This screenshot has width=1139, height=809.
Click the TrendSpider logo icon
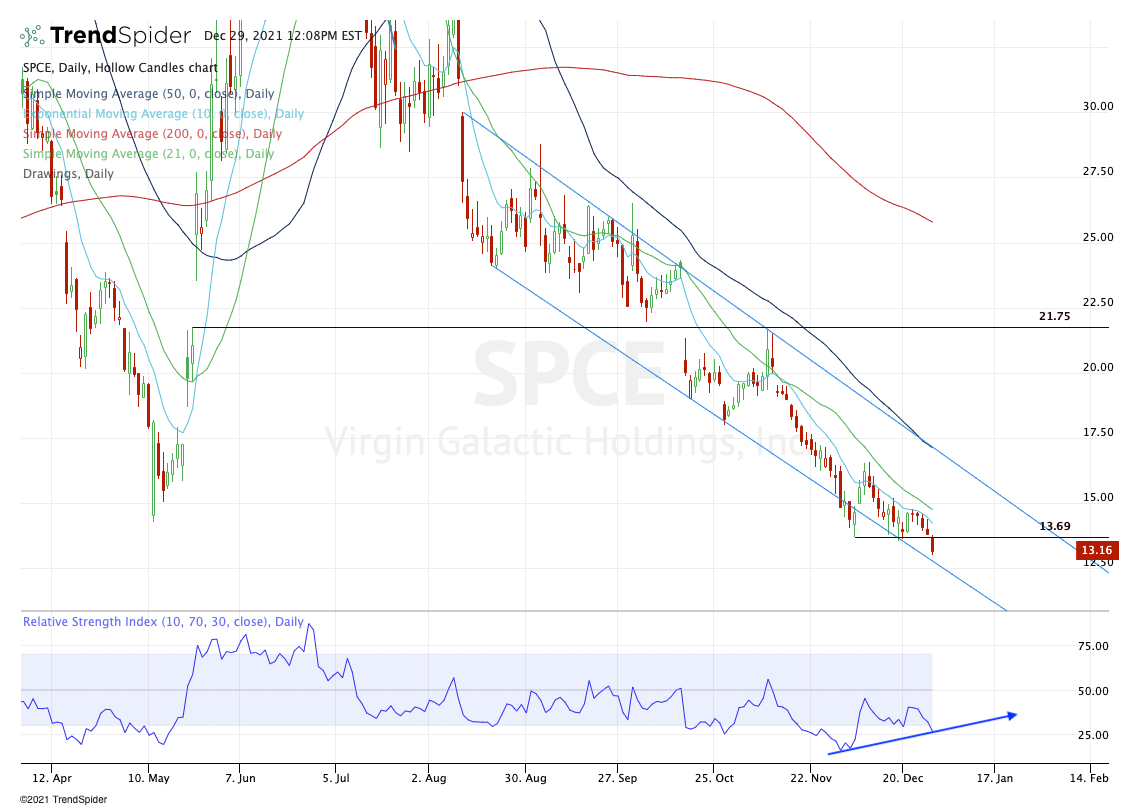click(31, 36)
